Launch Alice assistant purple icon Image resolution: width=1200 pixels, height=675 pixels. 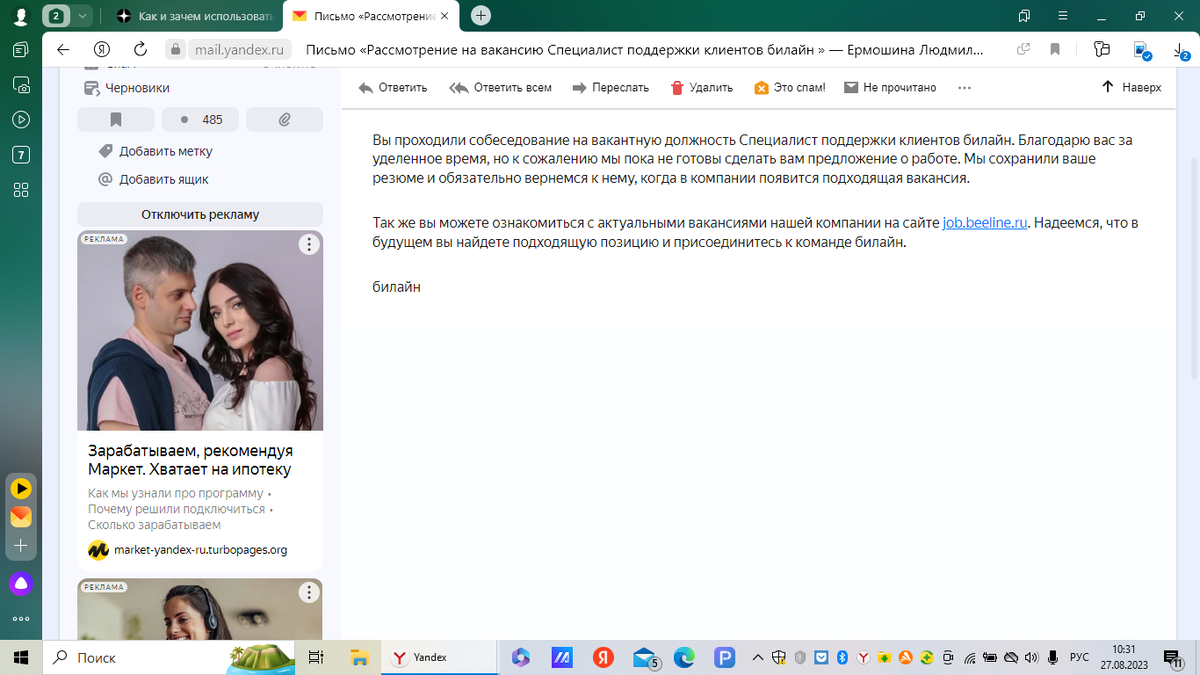(x=21, y=583)
